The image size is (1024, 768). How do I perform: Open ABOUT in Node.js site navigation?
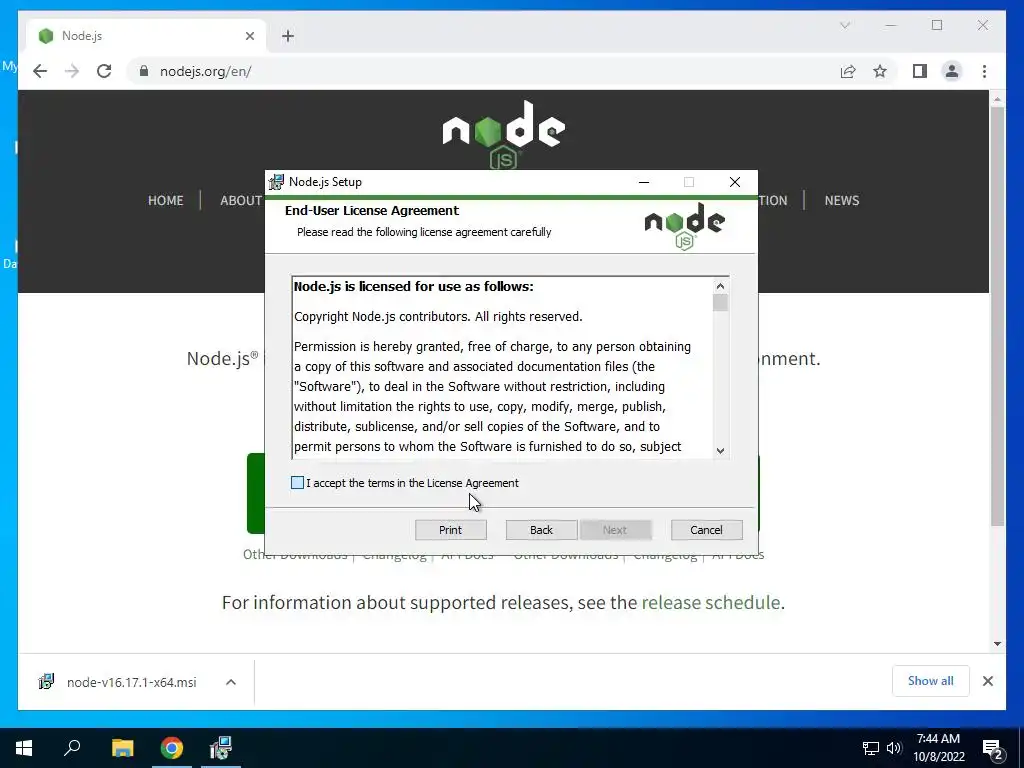point(241,200)
